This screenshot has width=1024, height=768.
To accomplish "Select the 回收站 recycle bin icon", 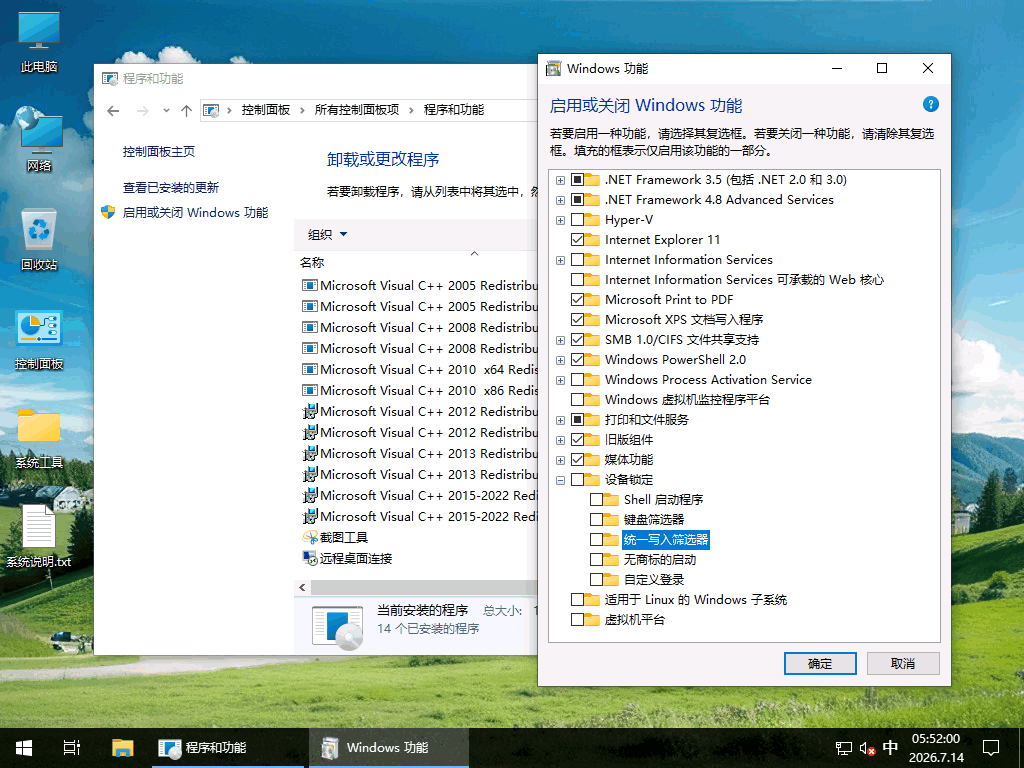I will pyautogui.click(x=39, y=240).
